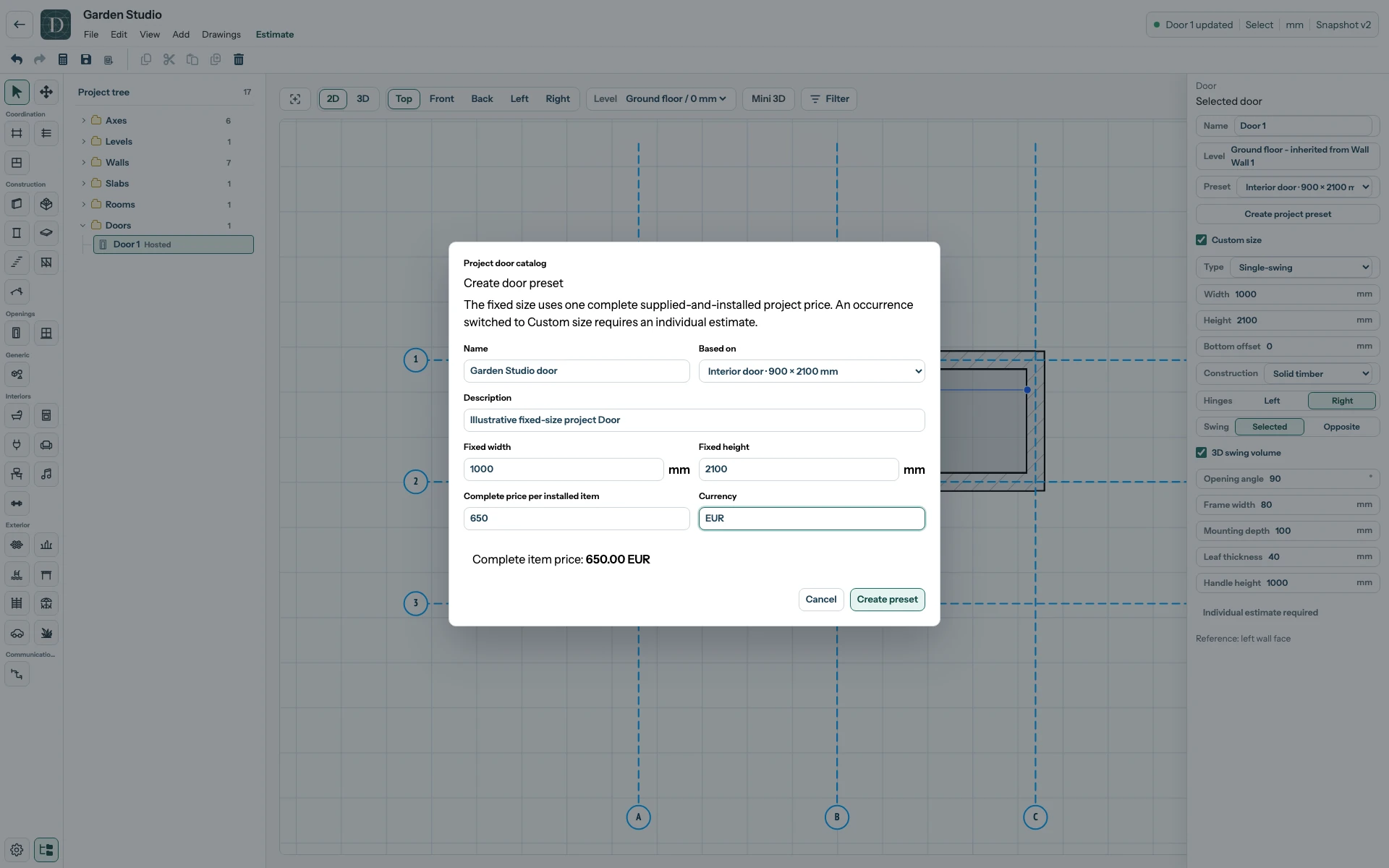Switch the view mode to 2D
Screen dimensions: 1389x868
pyautogui.click(x=333, y=99)
